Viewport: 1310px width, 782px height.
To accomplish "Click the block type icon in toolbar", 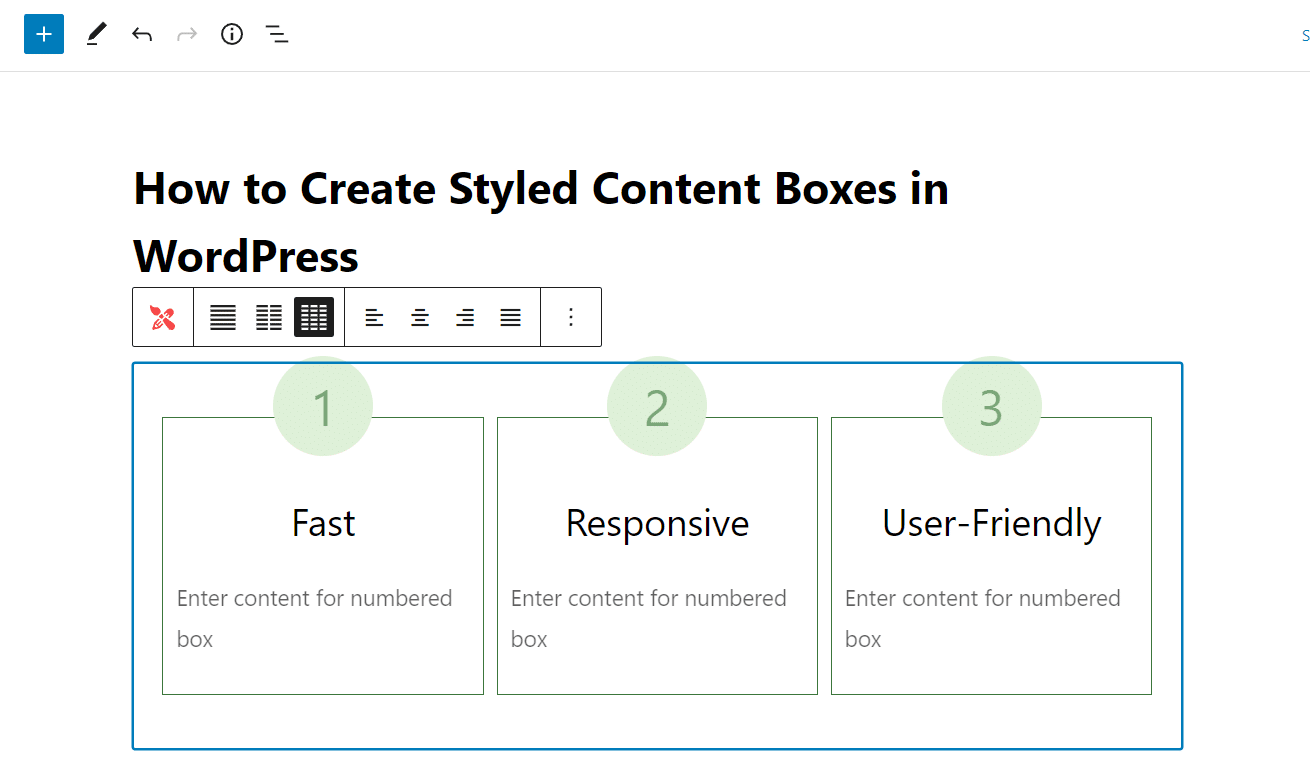I will [x=163, y=318].
